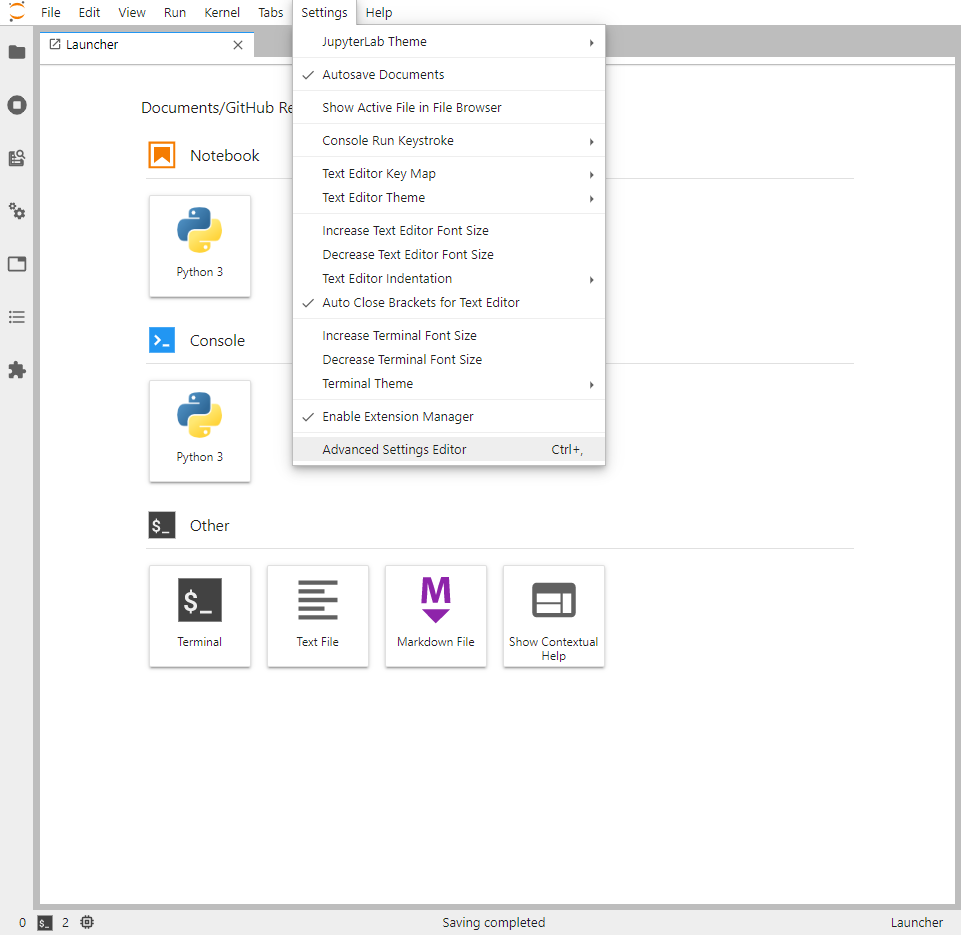
Task: Select the Launcher tab
Action: point(147,45)
